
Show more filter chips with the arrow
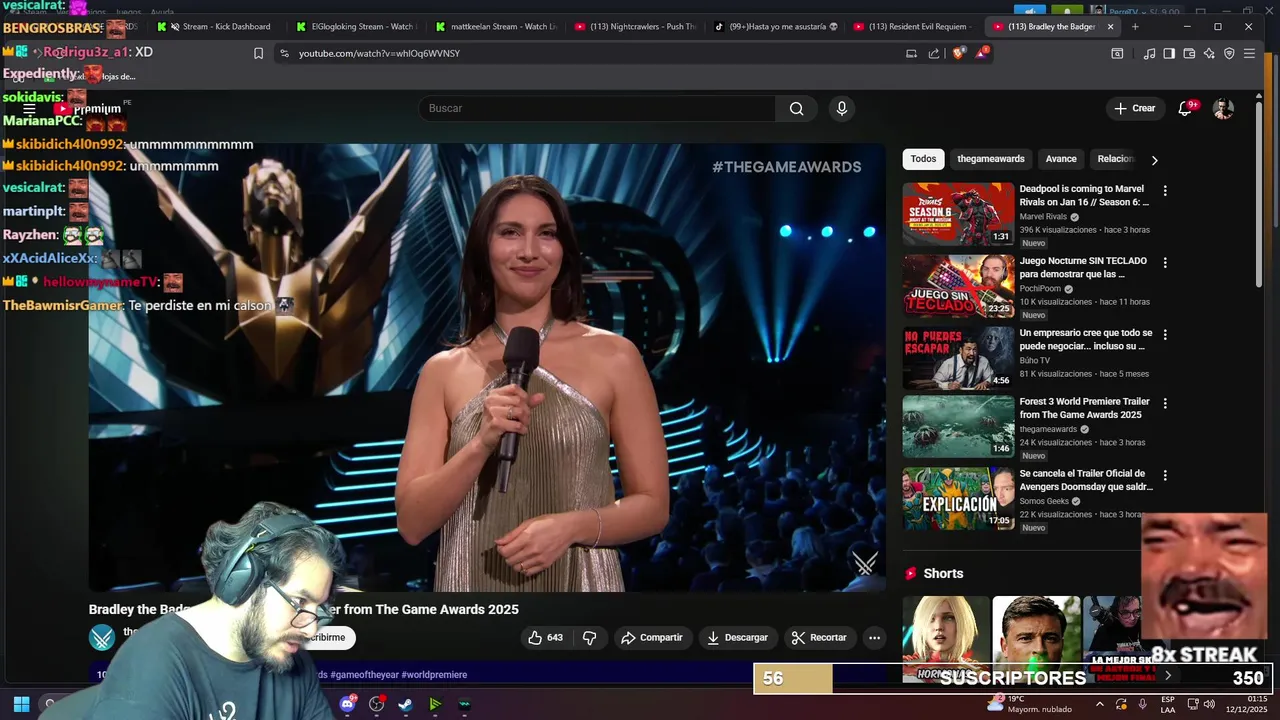[x=1154, y=160]
